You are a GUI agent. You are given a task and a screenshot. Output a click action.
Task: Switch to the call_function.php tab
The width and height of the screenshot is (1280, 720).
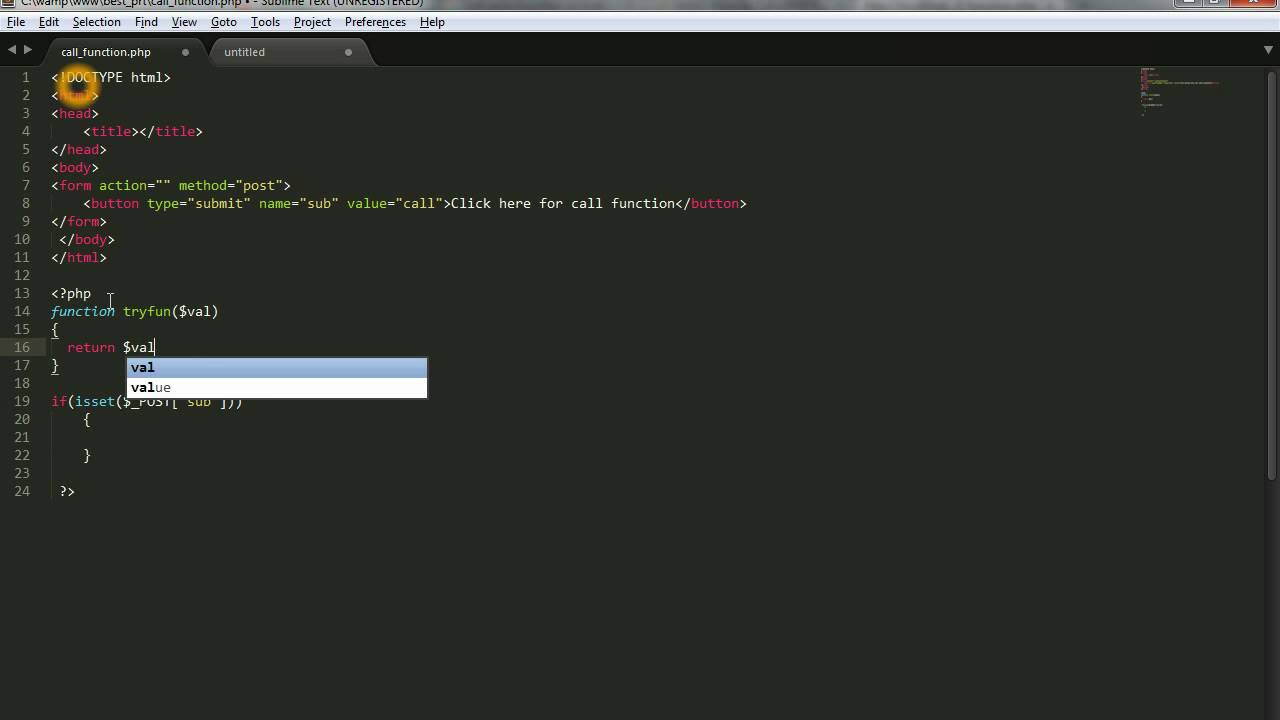pos(106,52)
